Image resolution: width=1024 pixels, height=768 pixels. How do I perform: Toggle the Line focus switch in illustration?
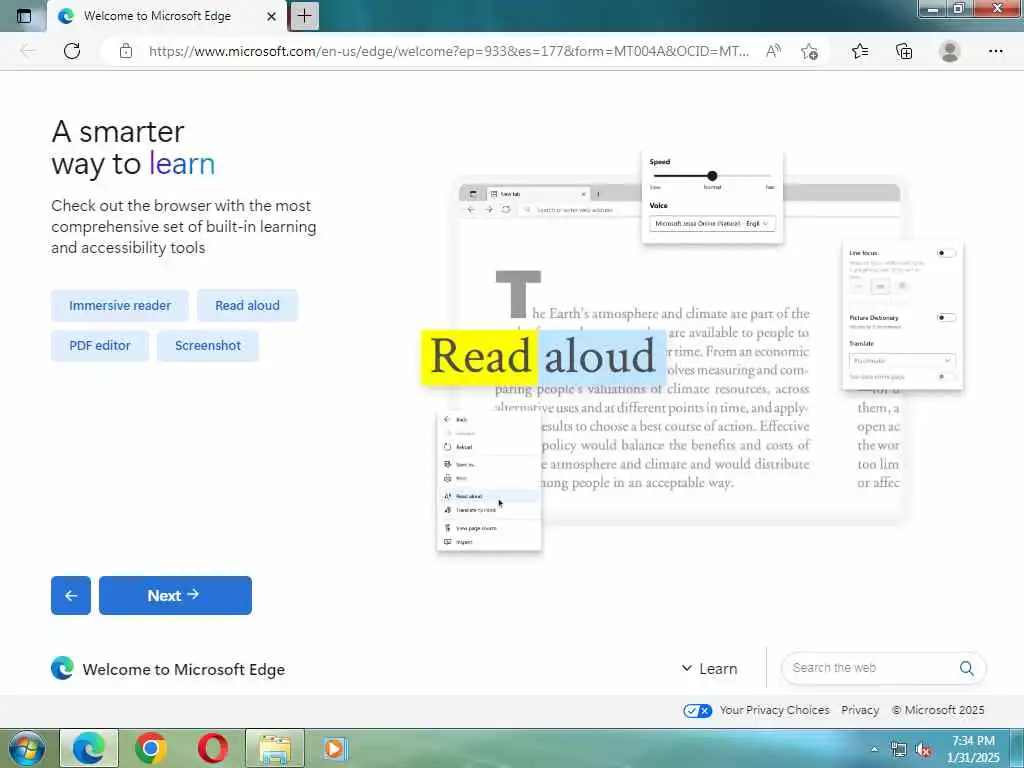coord(946,253)
